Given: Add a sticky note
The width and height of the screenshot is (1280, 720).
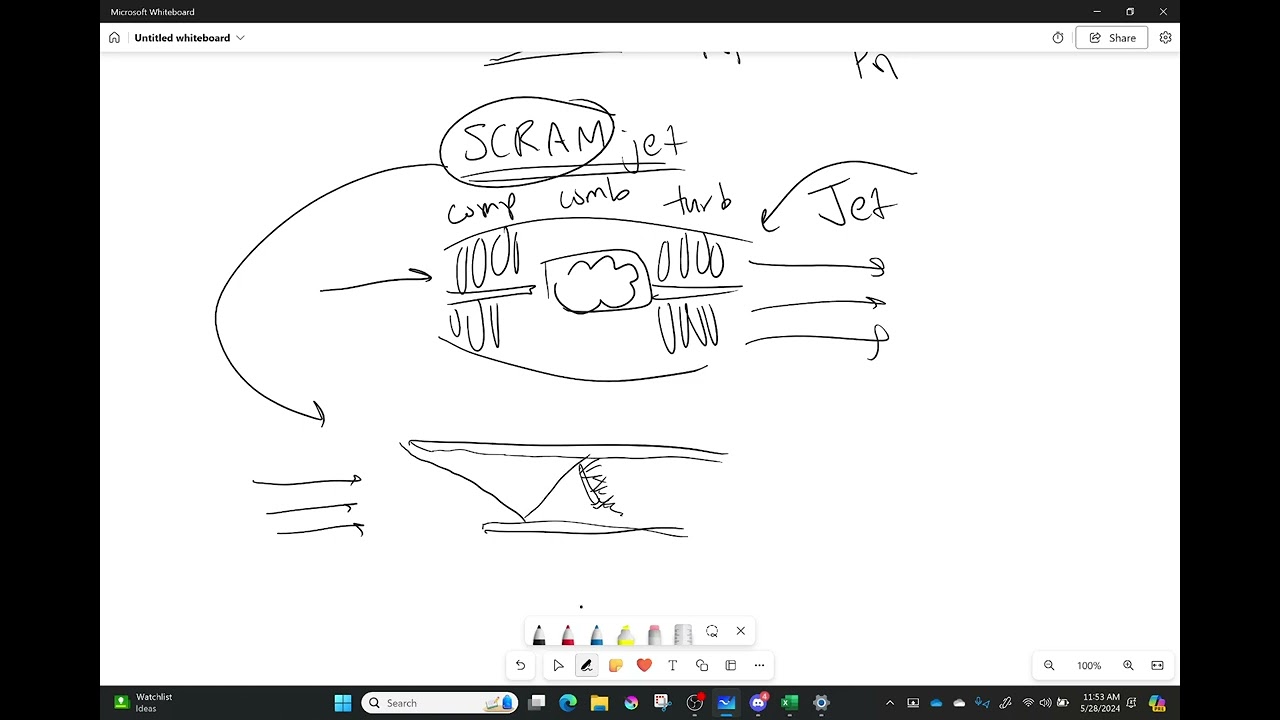Looking at the screenshot, I should point(616,665).
